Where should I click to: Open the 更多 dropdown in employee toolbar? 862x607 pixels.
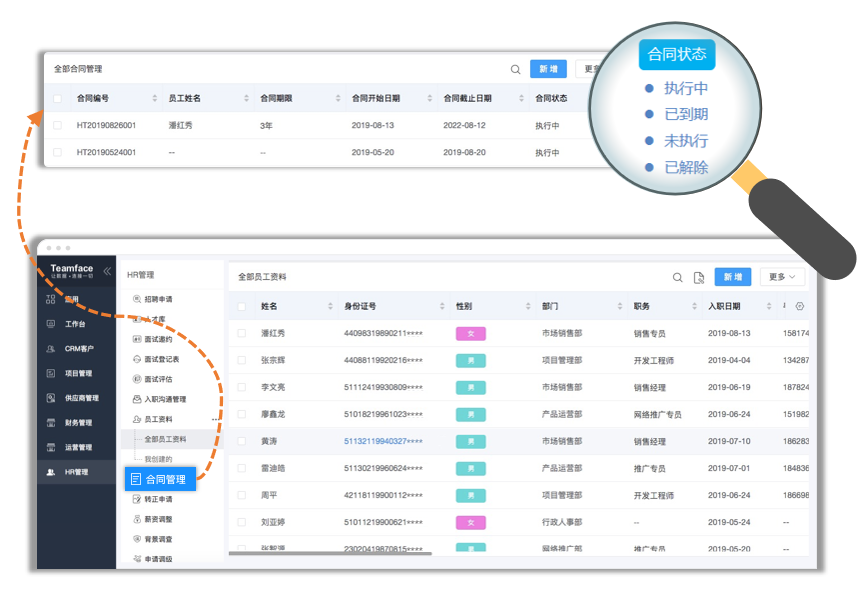[781, 277]
